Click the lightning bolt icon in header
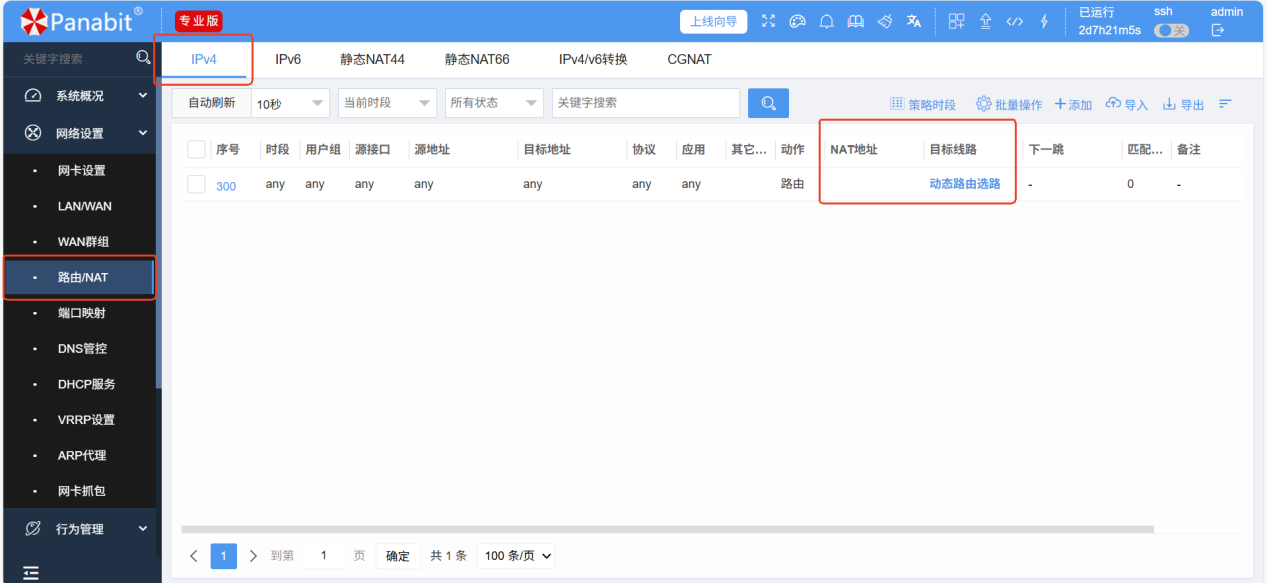The width and height of the screenshot is (1267, 583). [x=1044, y=22]
